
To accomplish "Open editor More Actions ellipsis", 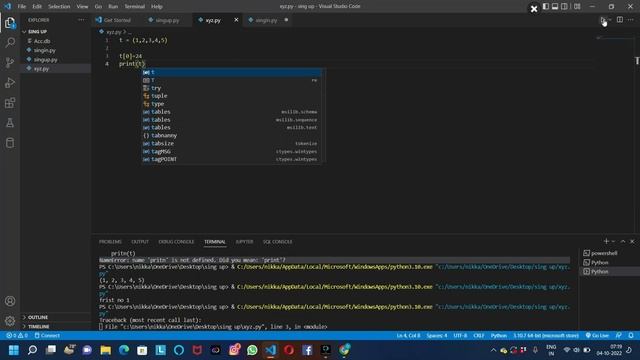I will [631, 20].
